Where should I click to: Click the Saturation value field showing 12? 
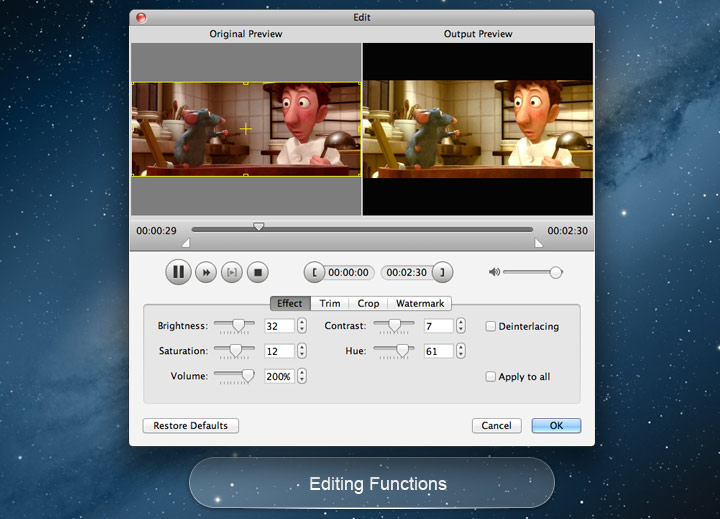279,351
